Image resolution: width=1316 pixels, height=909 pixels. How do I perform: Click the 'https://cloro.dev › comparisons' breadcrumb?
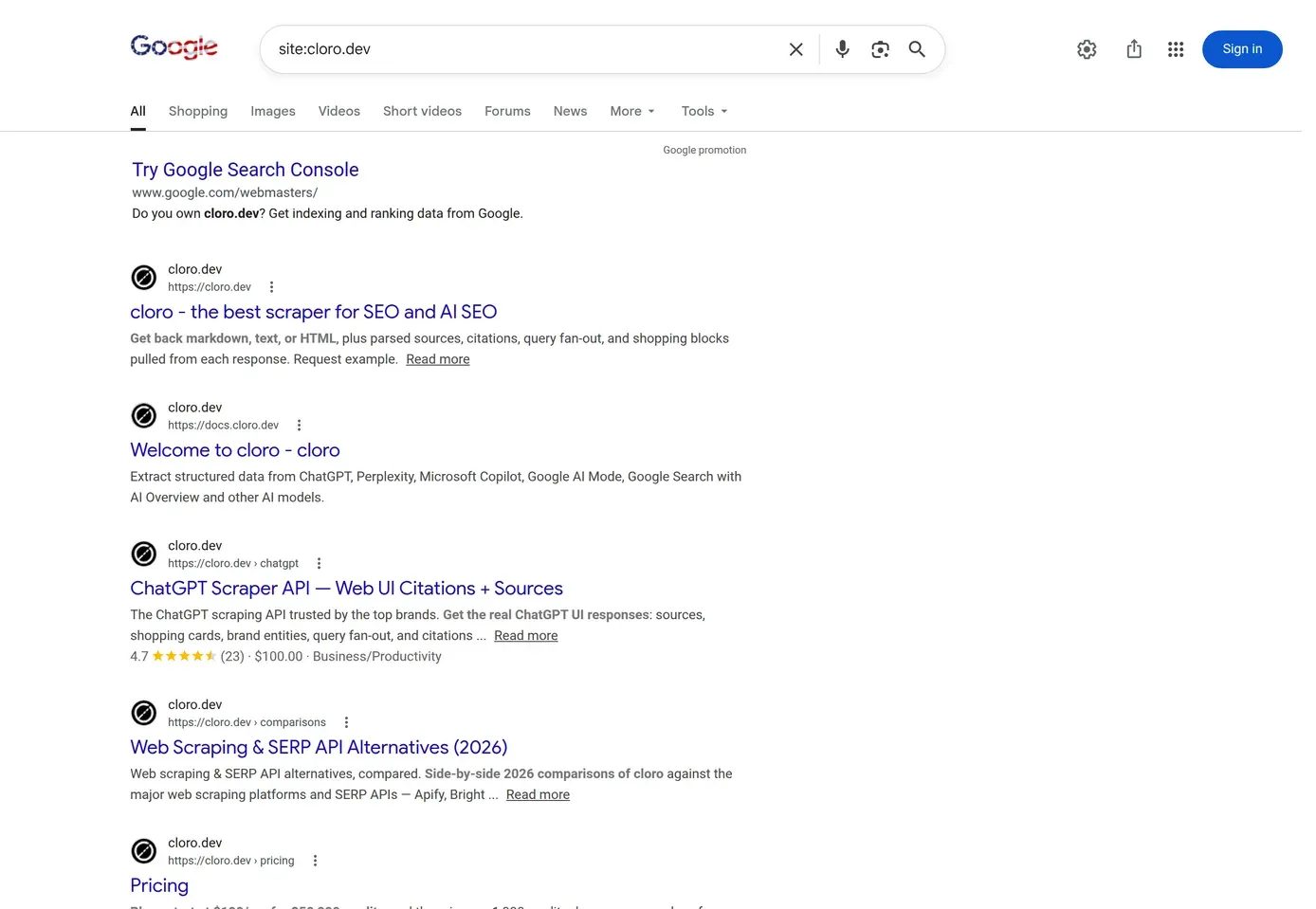coord(247,722)
